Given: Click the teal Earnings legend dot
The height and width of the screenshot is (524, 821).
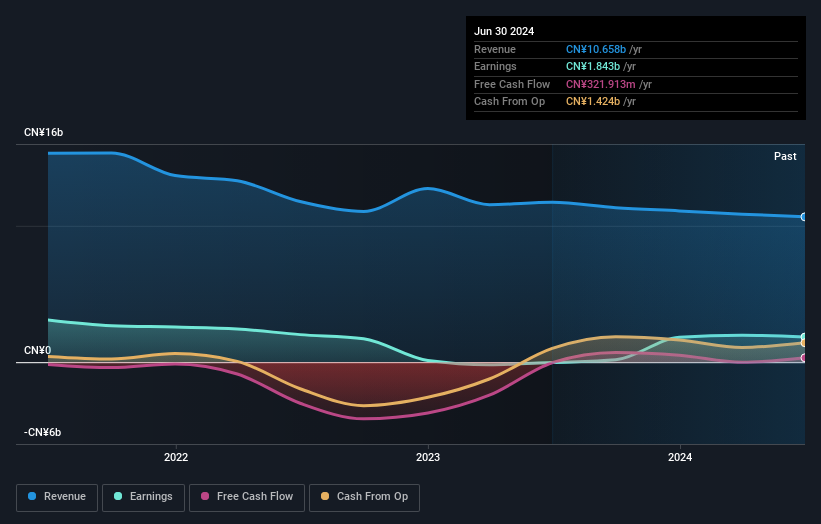Looking at the screenshot, I should pyautogui.click(x=118, y=496).
